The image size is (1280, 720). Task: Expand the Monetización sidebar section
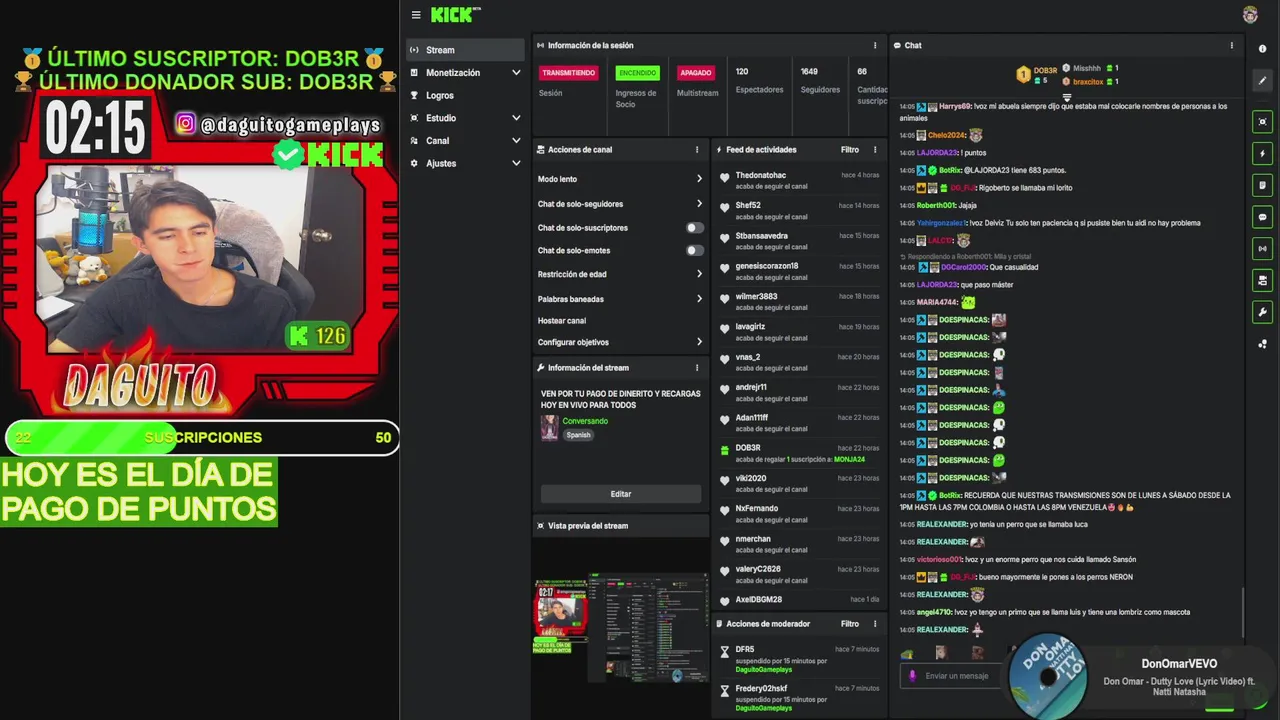pos(516,73)
